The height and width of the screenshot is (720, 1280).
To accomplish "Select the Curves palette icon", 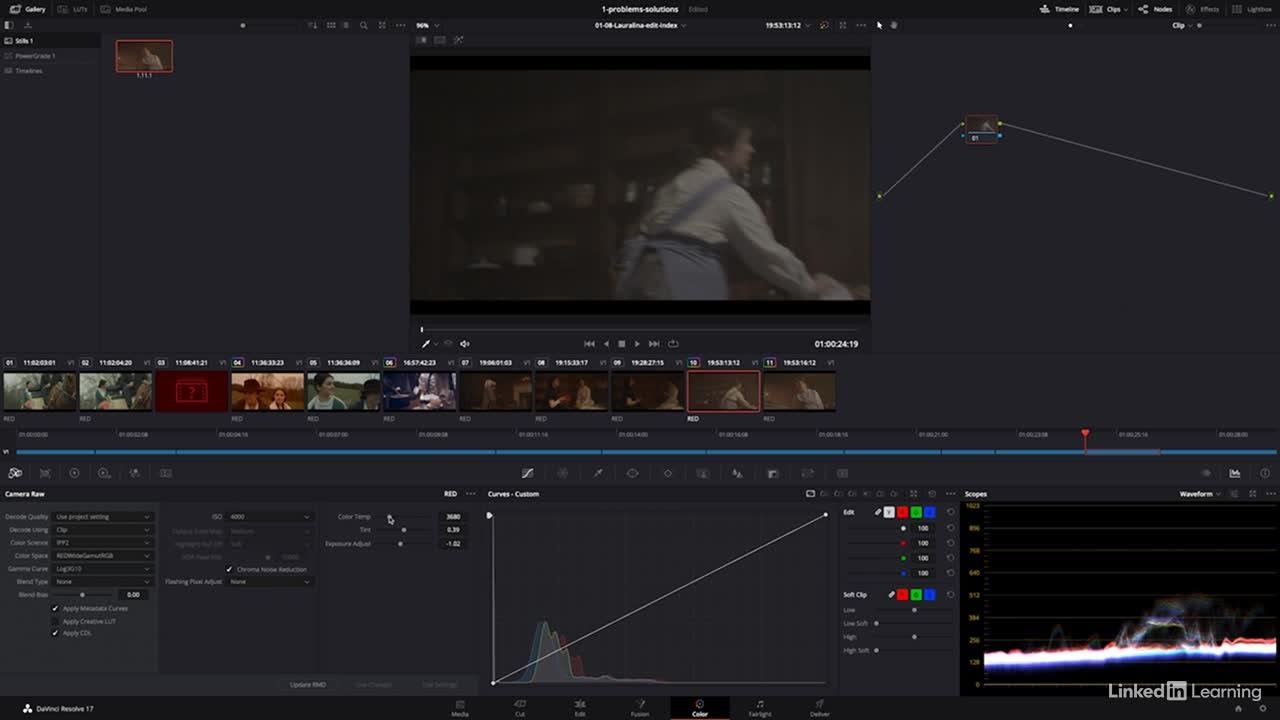I will (x=527, y=473).
